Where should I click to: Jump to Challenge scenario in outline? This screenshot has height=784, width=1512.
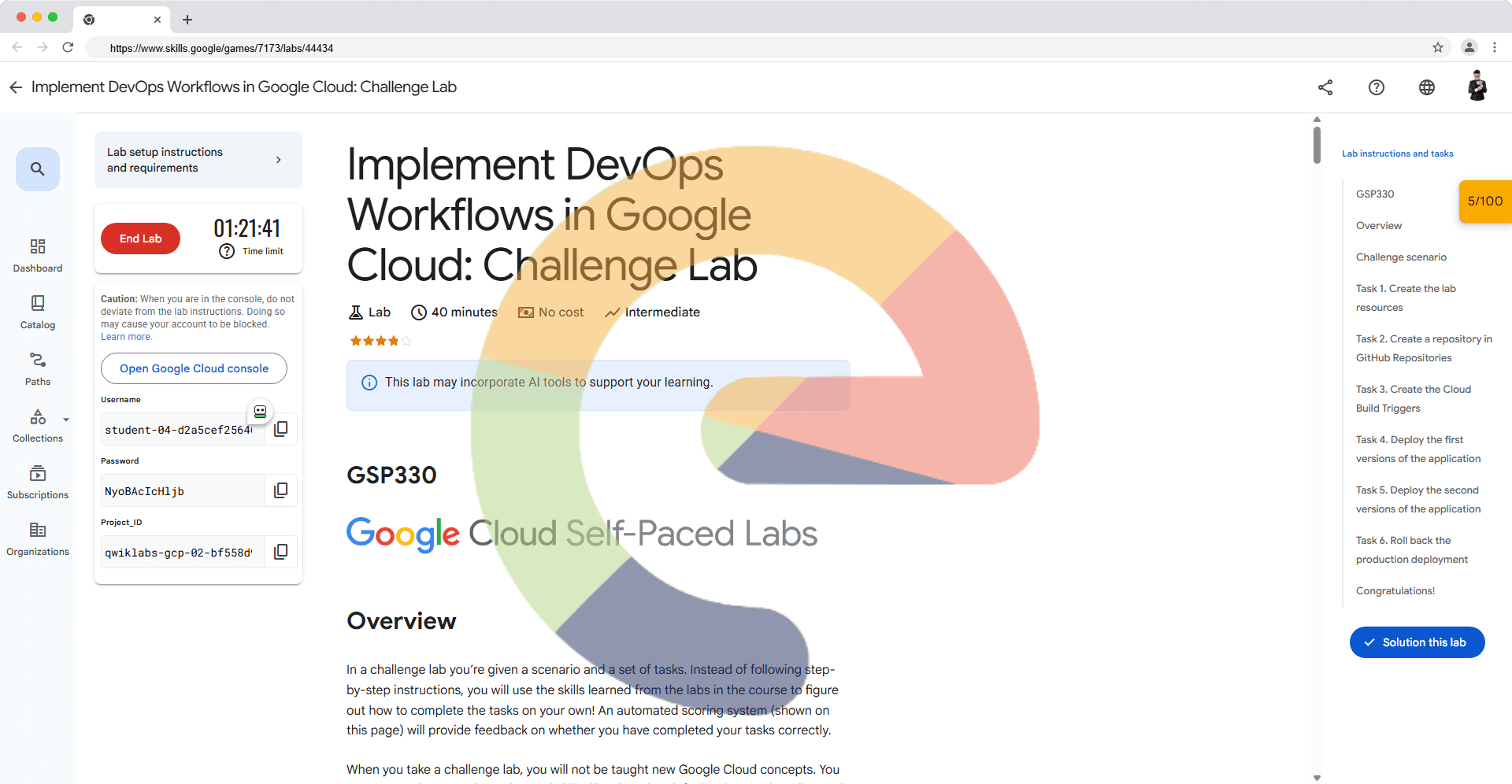(1401, 257)
